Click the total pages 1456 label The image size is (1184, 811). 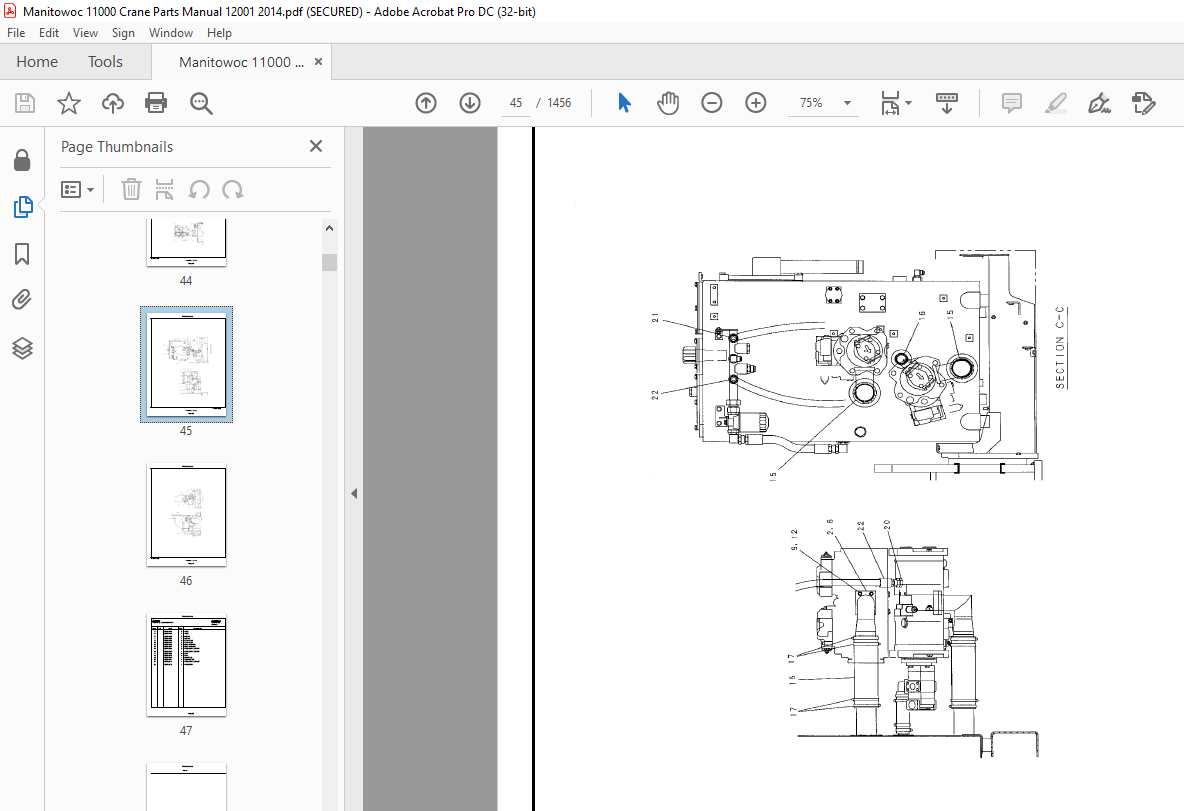559,103
